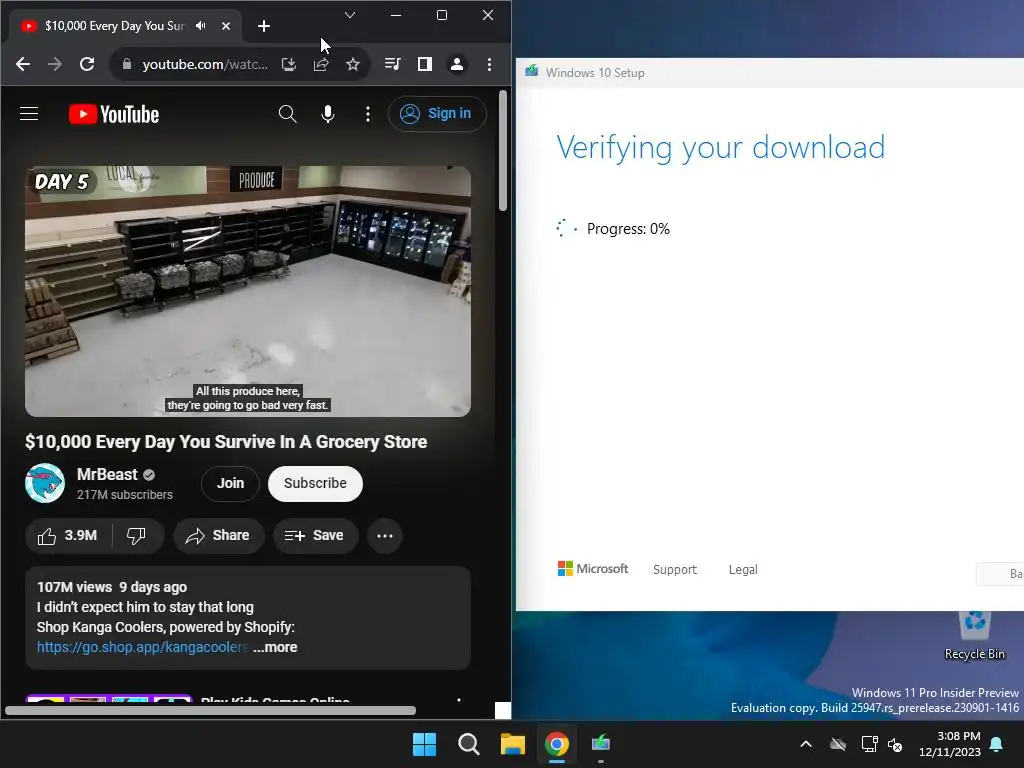Click the address bar URL
The width and height of the screenshot is (1024, 768).
click(x=205, y=64)
